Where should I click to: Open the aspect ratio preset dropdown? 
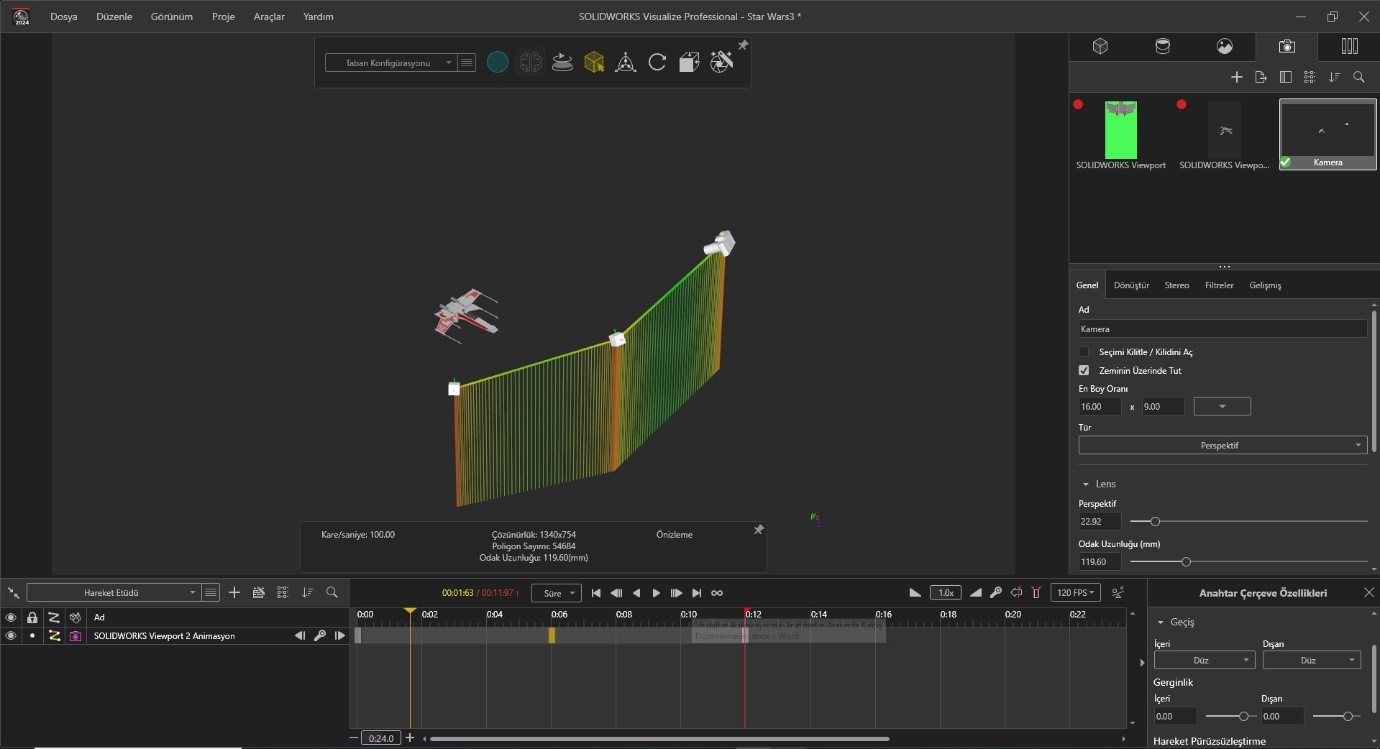click(1222, 406)
